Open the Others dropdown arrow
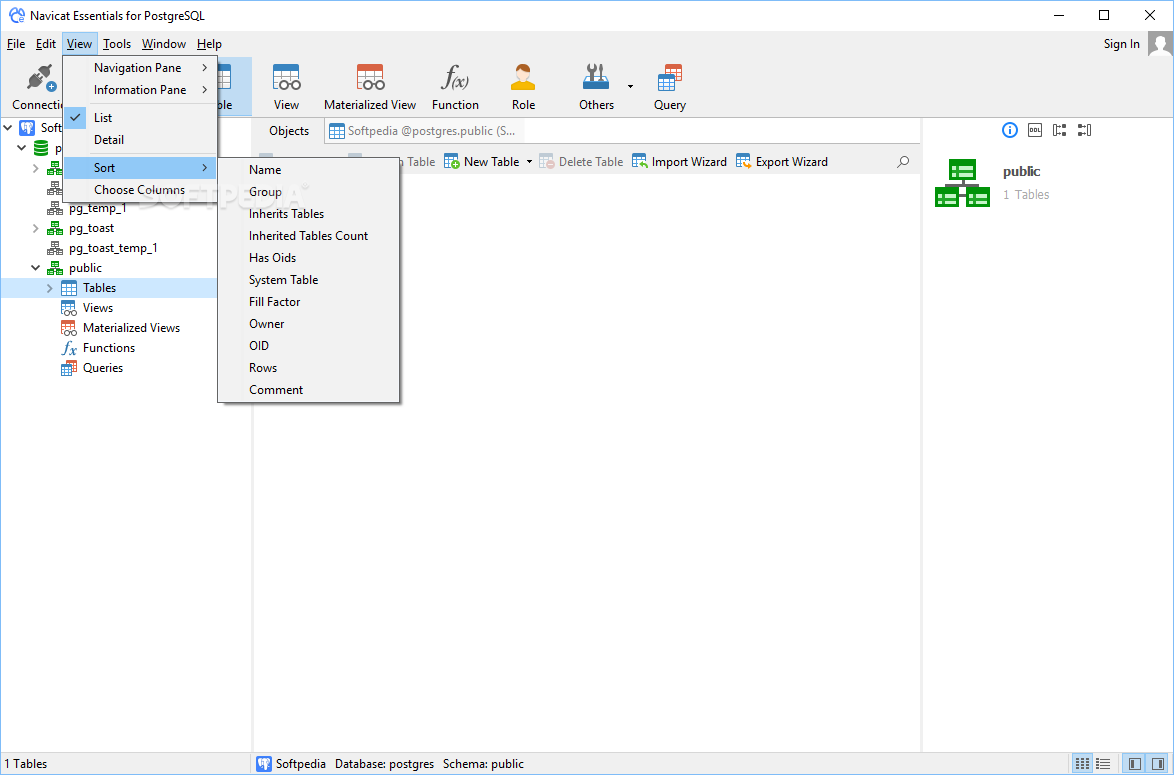 (630, 87)
